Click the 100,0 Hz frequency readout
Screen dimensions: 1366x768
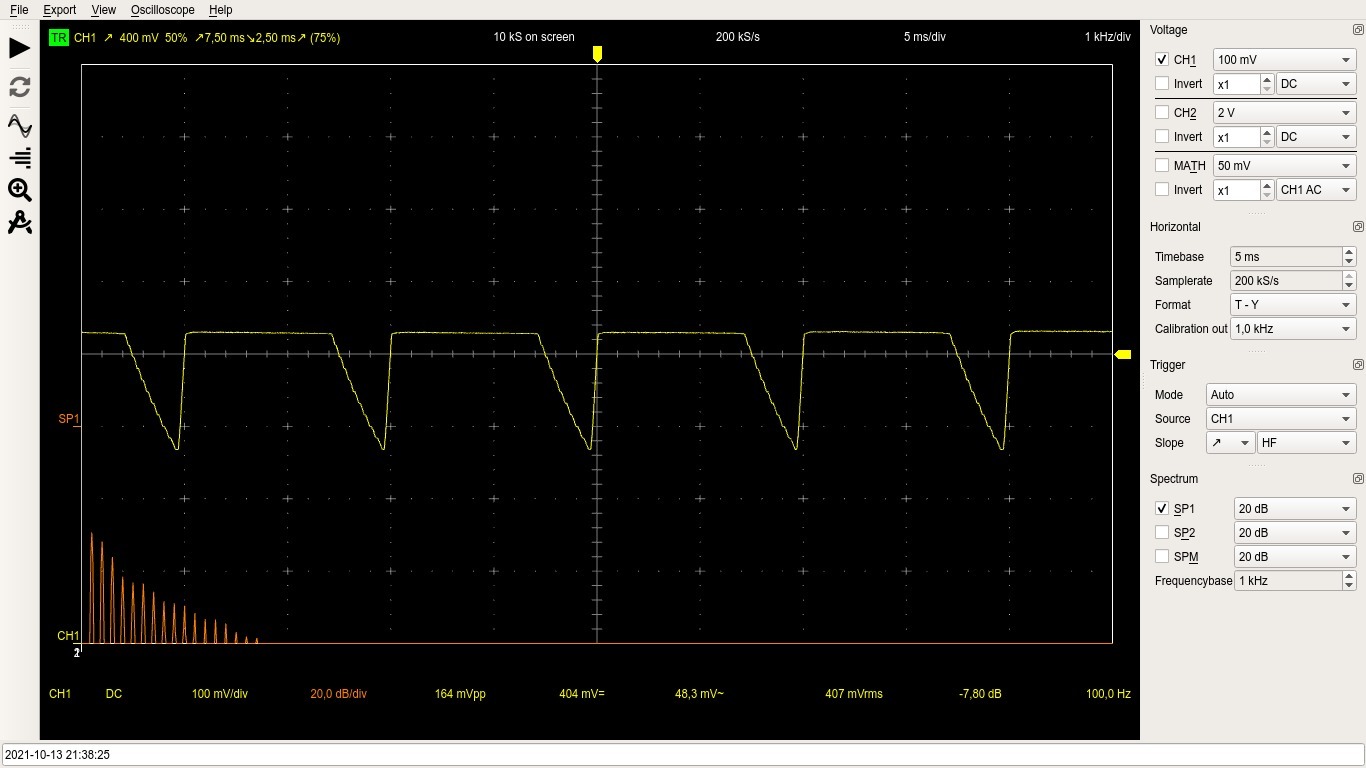1108,694
